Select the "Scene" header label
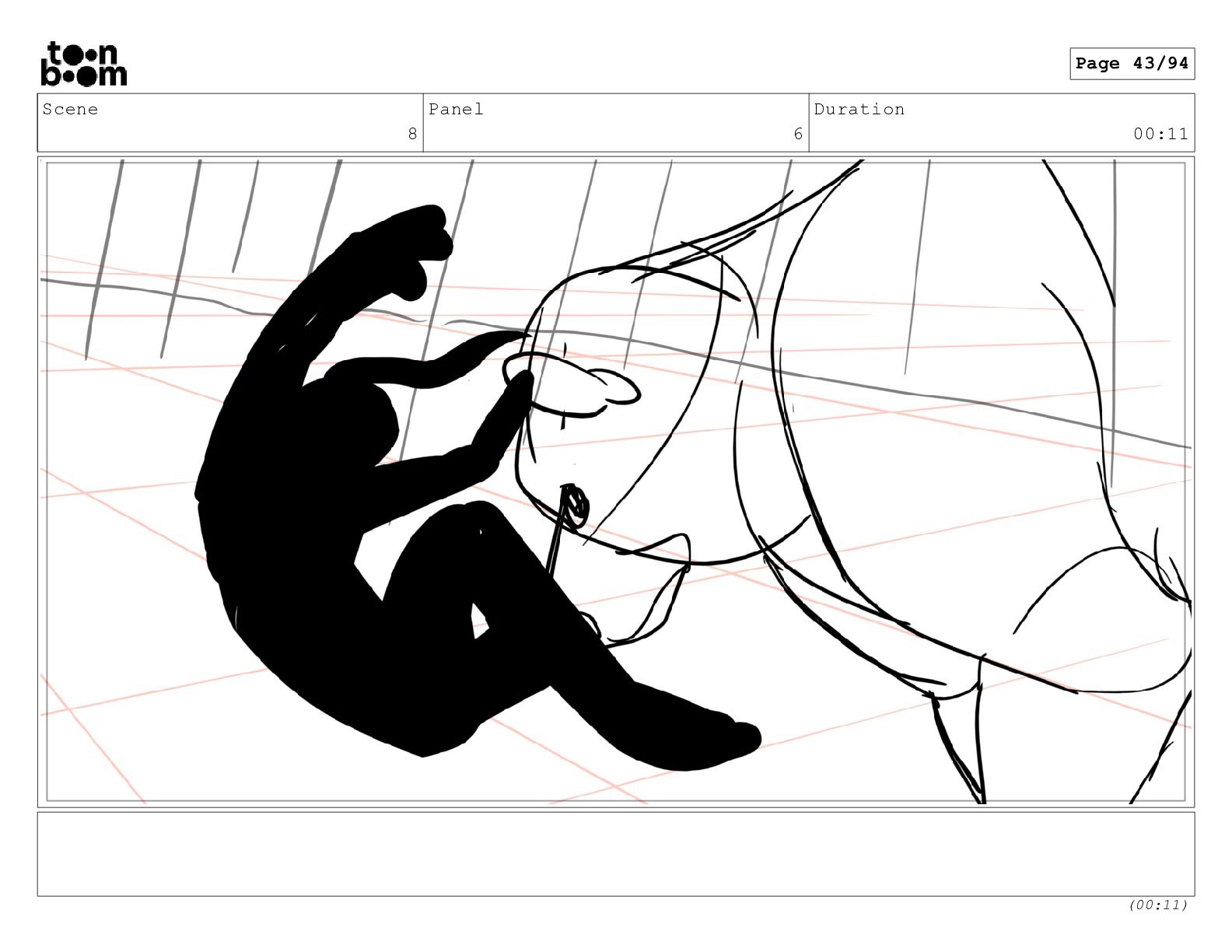The width and height of the screenshot is (1232, 952). pyautogui.click(x=71, y=110)
